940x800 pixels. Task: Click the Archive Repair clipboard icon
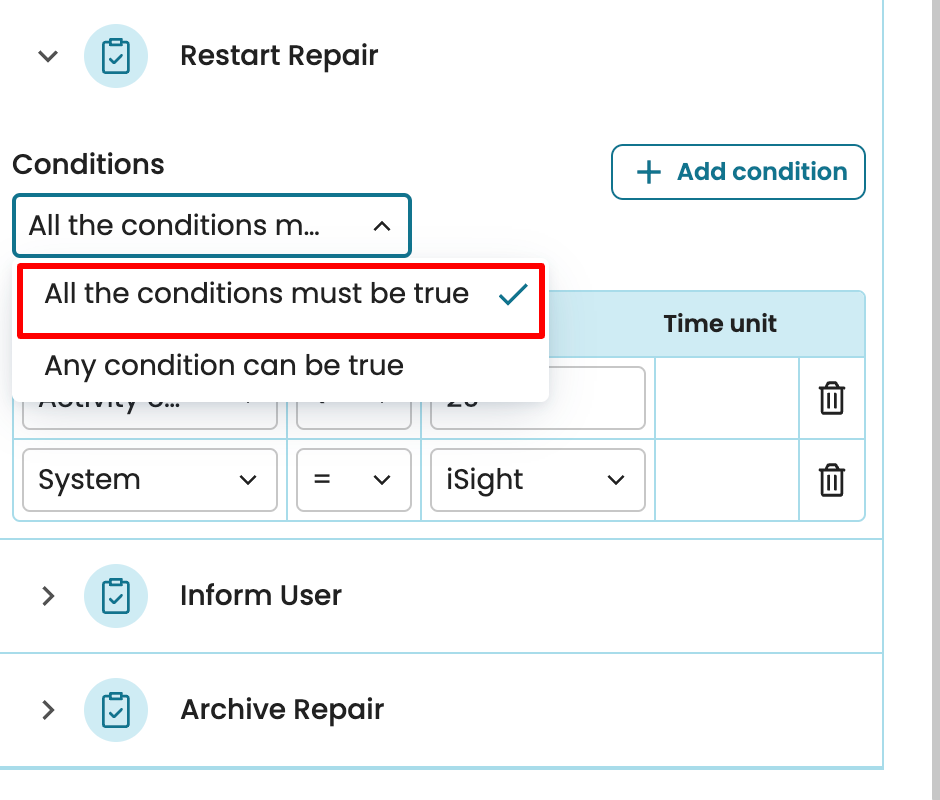click(116, 710)
